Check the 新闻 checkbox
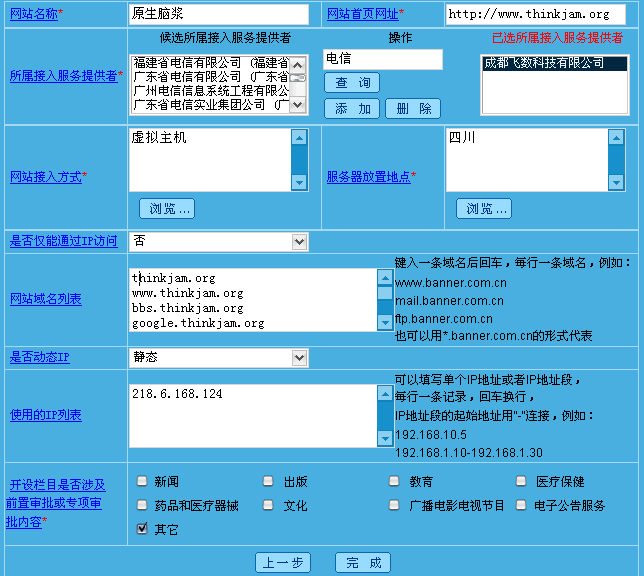The height and width of the screenshot is (576, 644). pos(143,481)
